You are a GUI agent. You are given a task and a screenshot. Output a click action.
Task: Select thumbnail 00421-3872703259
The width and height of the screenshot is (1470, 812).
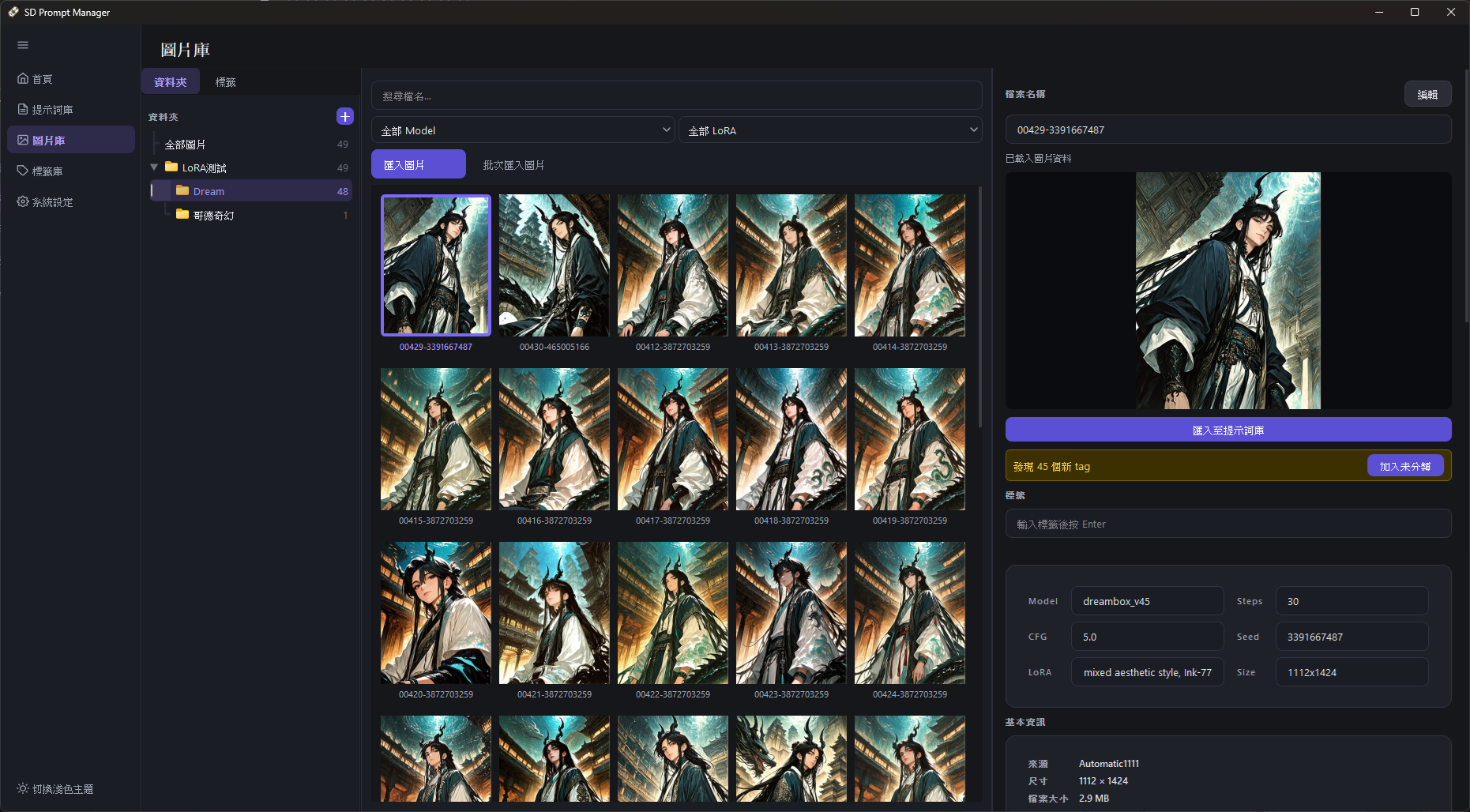(x=555, y=613)
